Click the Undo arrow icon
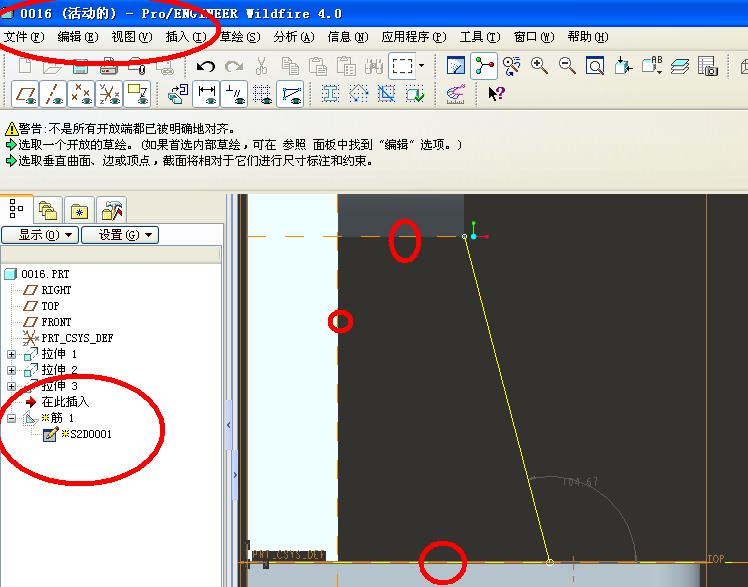Viewport: 748px width, 587px height. tap(206, 66)
